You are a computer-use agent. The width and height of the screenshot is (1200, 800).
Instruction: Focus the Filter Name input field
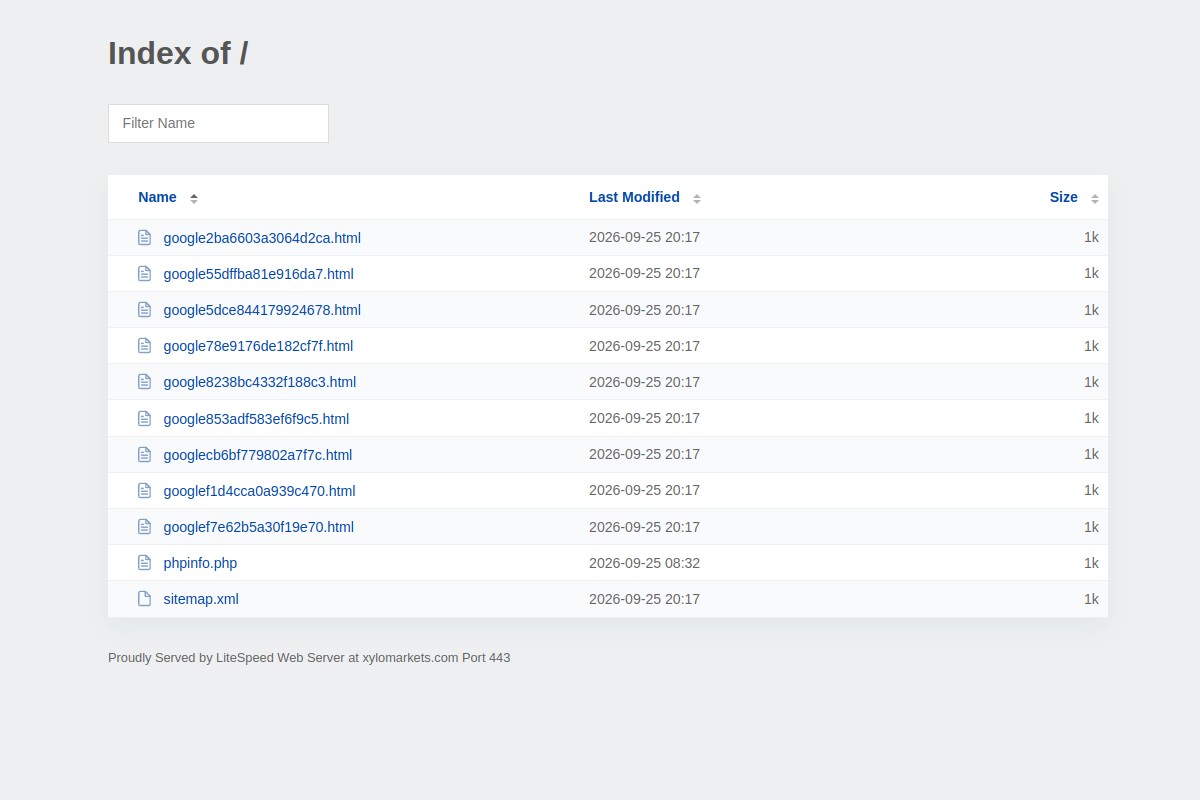tap(218, 123)
